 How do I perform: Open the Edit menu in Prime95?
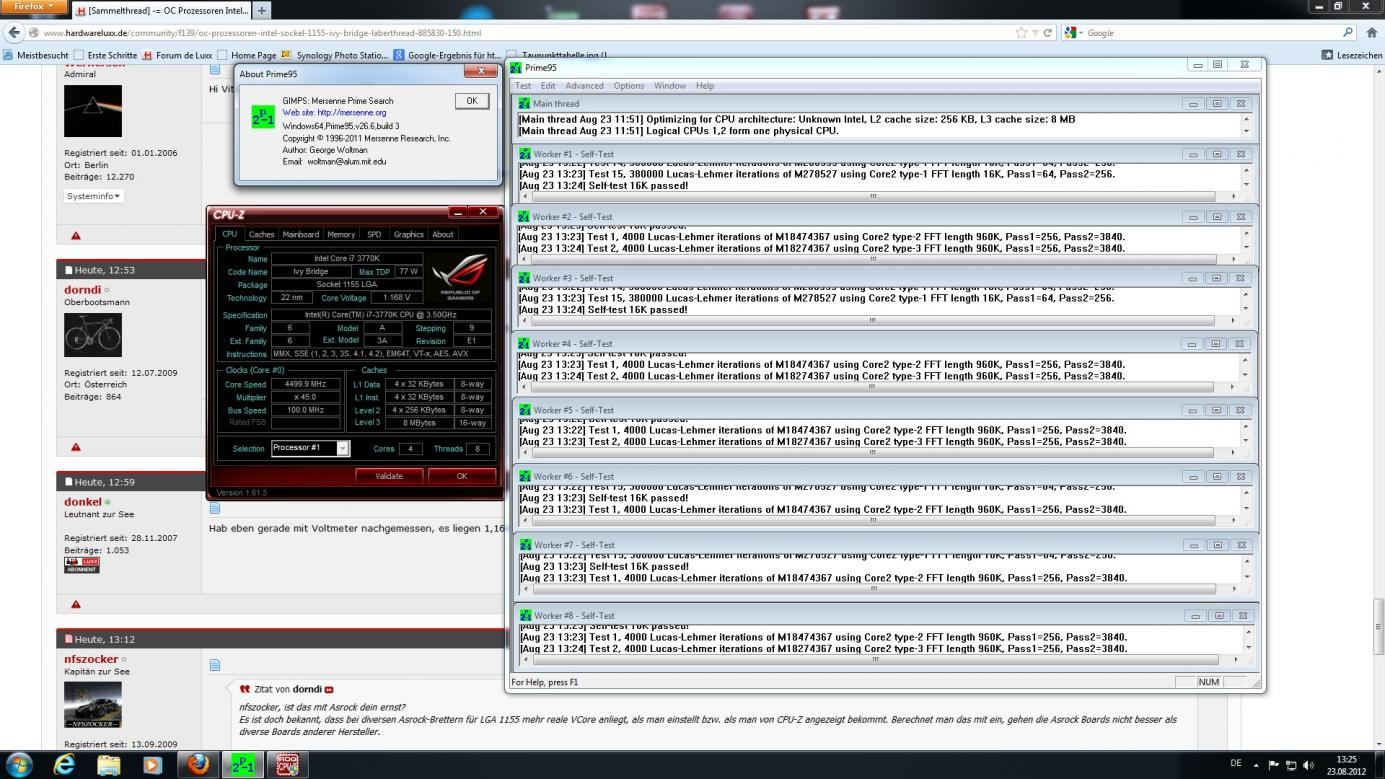pyautogui.click(x=548, y=86)
